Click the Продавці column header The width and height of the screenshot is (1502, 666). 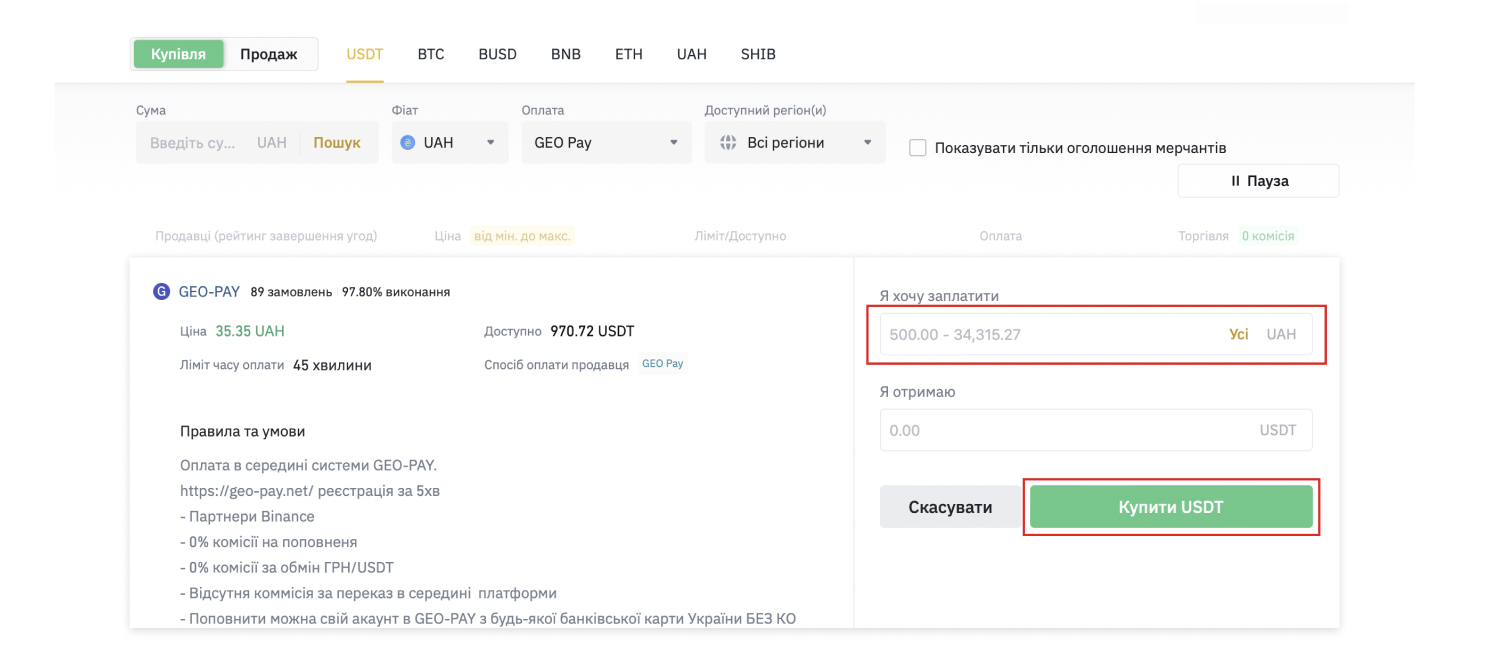point(266,236)
